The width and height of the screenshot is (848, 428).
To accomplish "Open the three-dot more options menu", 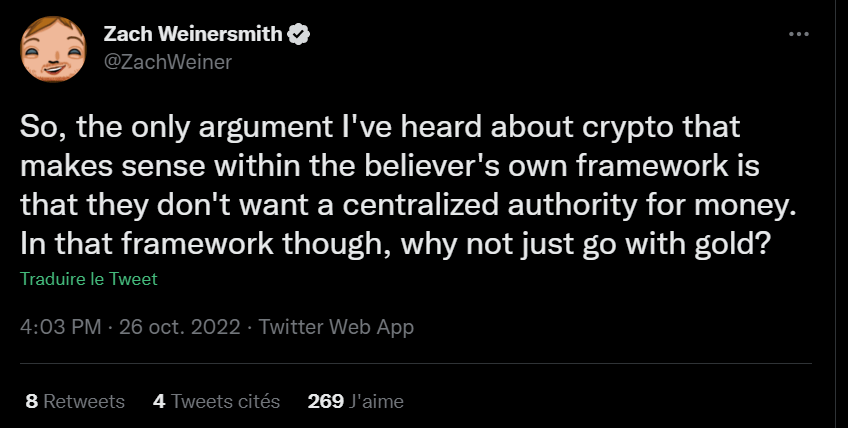I will [799, 34].
